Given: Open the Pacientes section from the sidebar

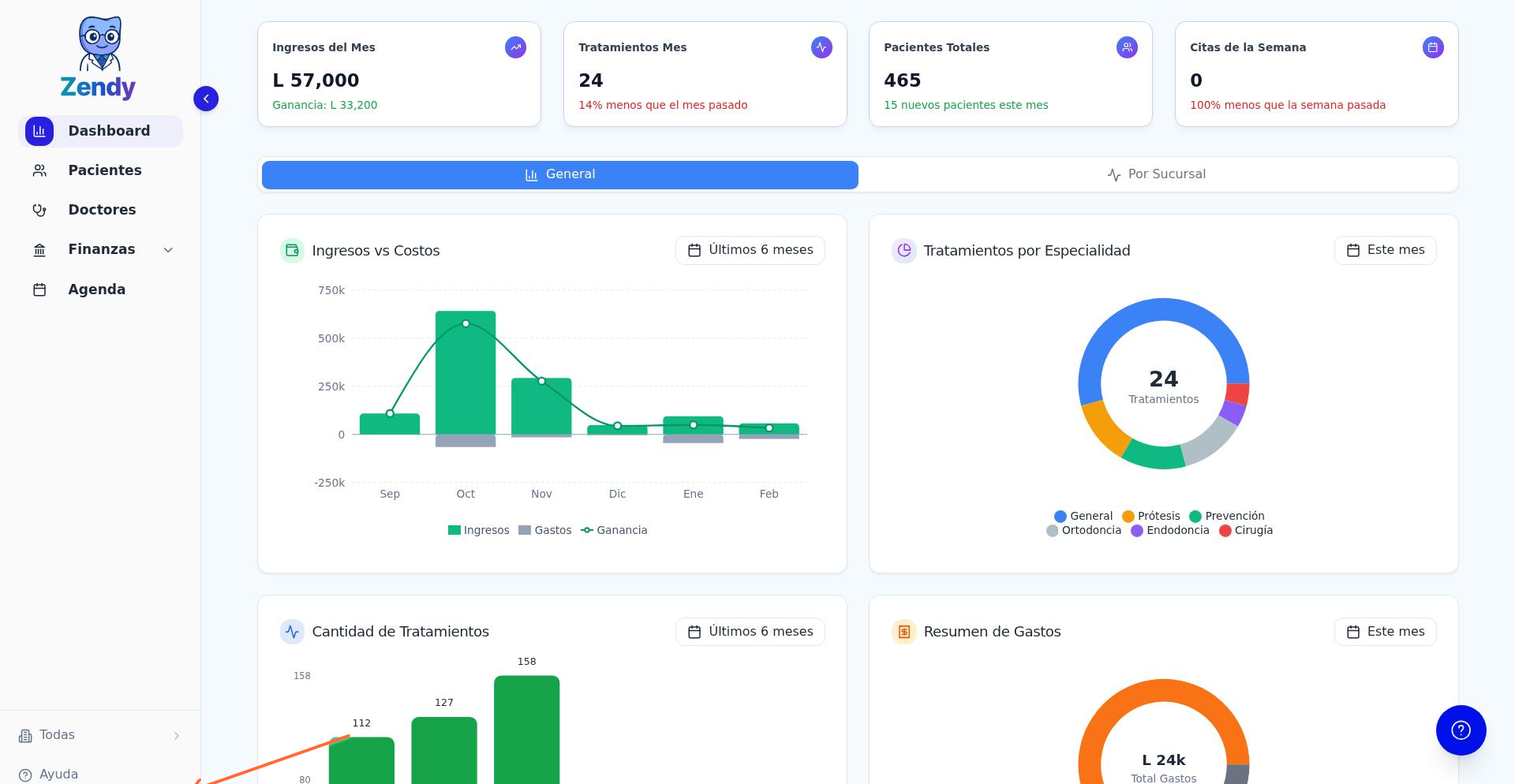Looking at the screenshot, I should [x=104, y=170].
